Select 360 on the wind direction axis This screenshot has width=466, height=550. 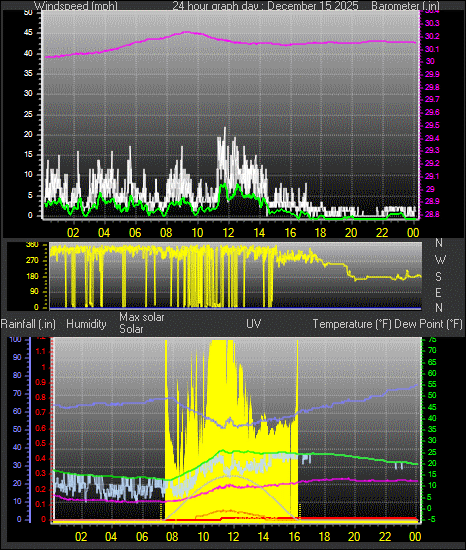(x=32, y=245)
